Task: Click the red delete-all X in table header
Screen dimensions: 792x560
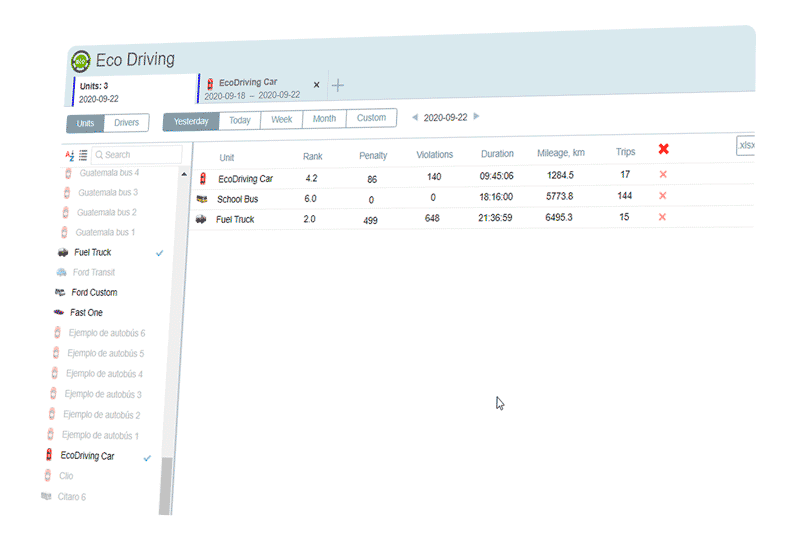Action: coord(663,150)
